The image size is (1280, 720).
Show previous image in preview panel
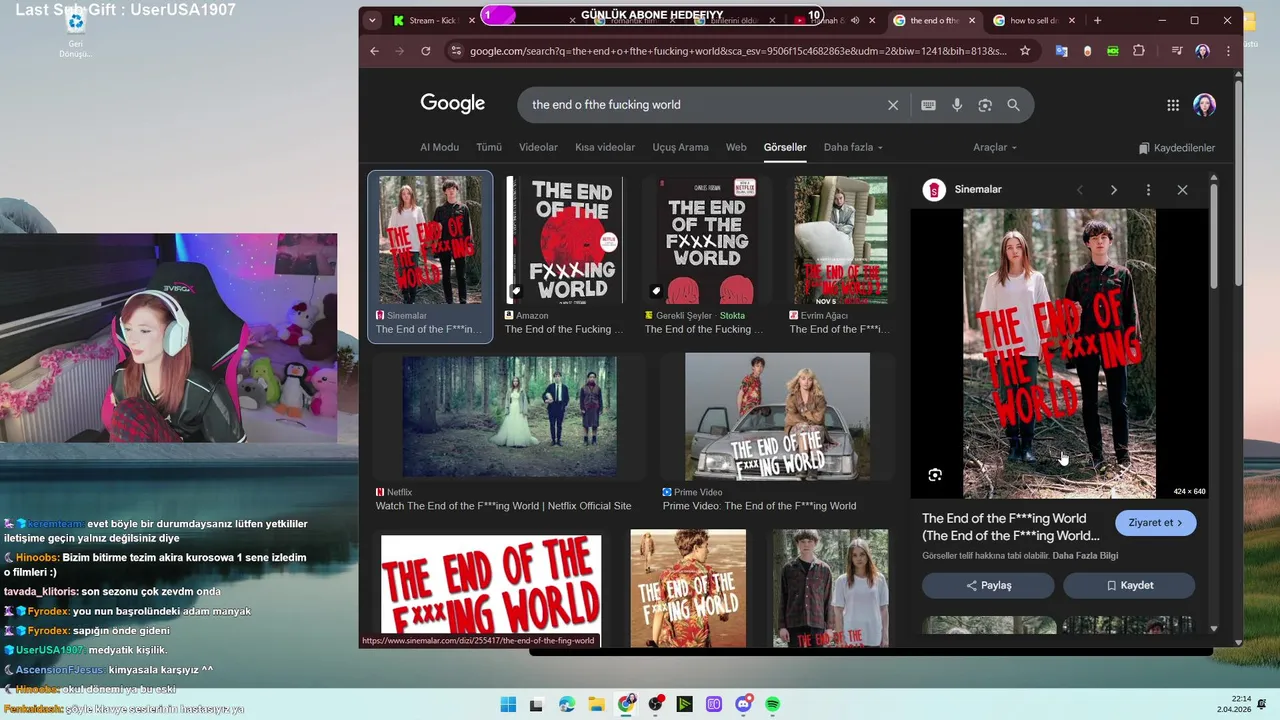1080,190
